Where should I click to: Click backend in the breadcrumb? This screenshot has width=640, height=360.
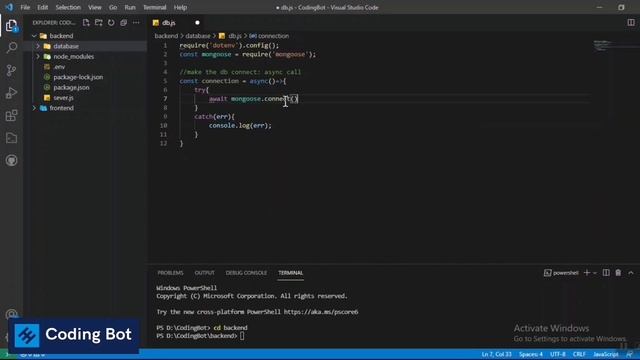coord(166,36)
